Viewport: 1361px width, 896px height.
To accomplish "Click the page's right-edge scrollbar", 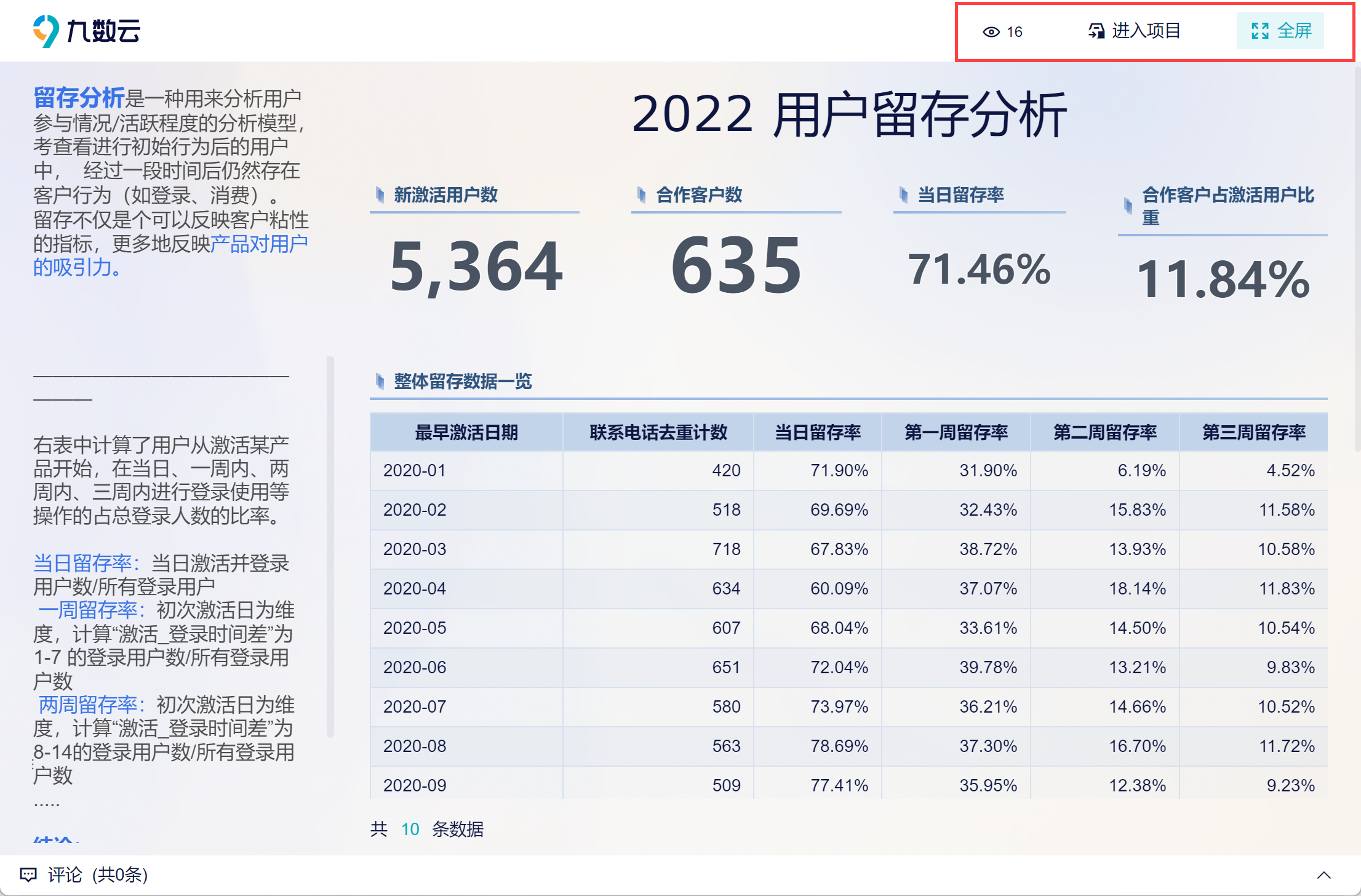I will point(1357,258).
